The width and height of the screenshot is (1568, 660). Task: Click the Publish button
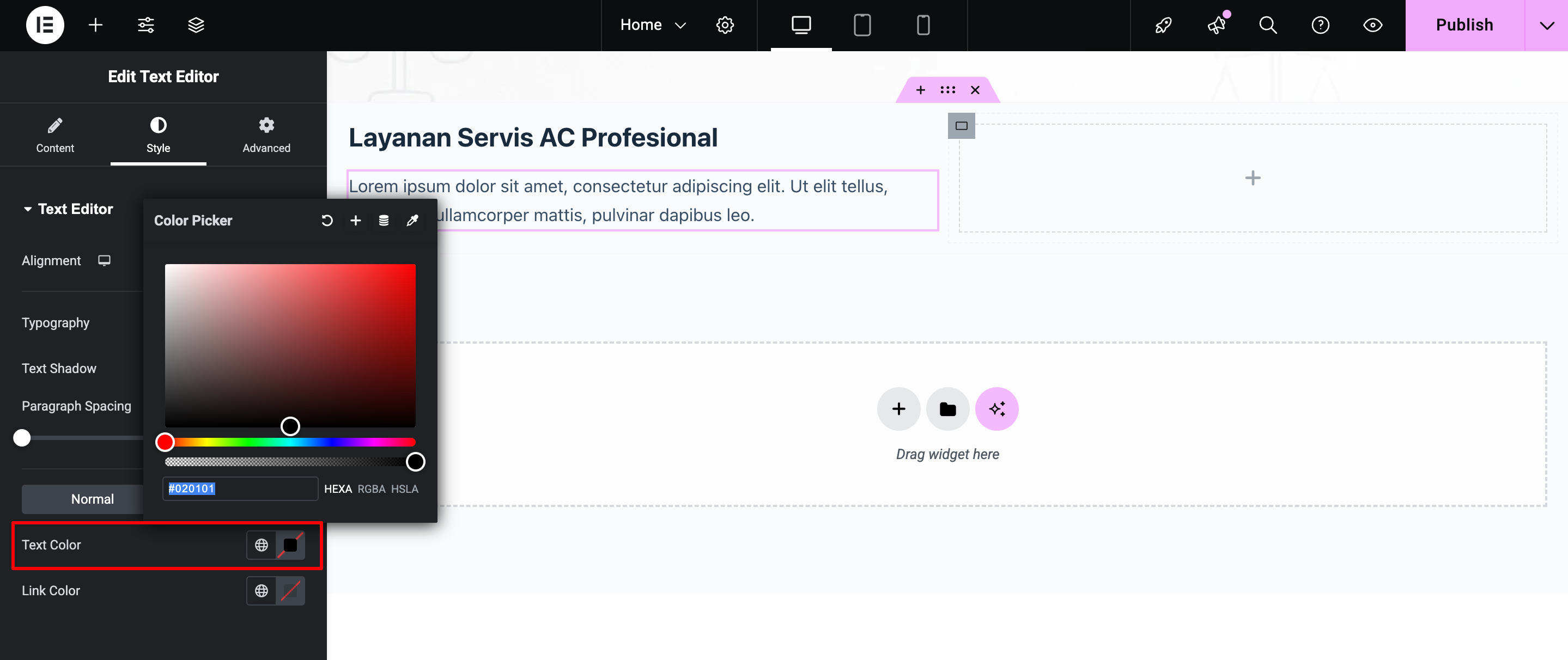pyautogui.click(x=1464, y=25)
